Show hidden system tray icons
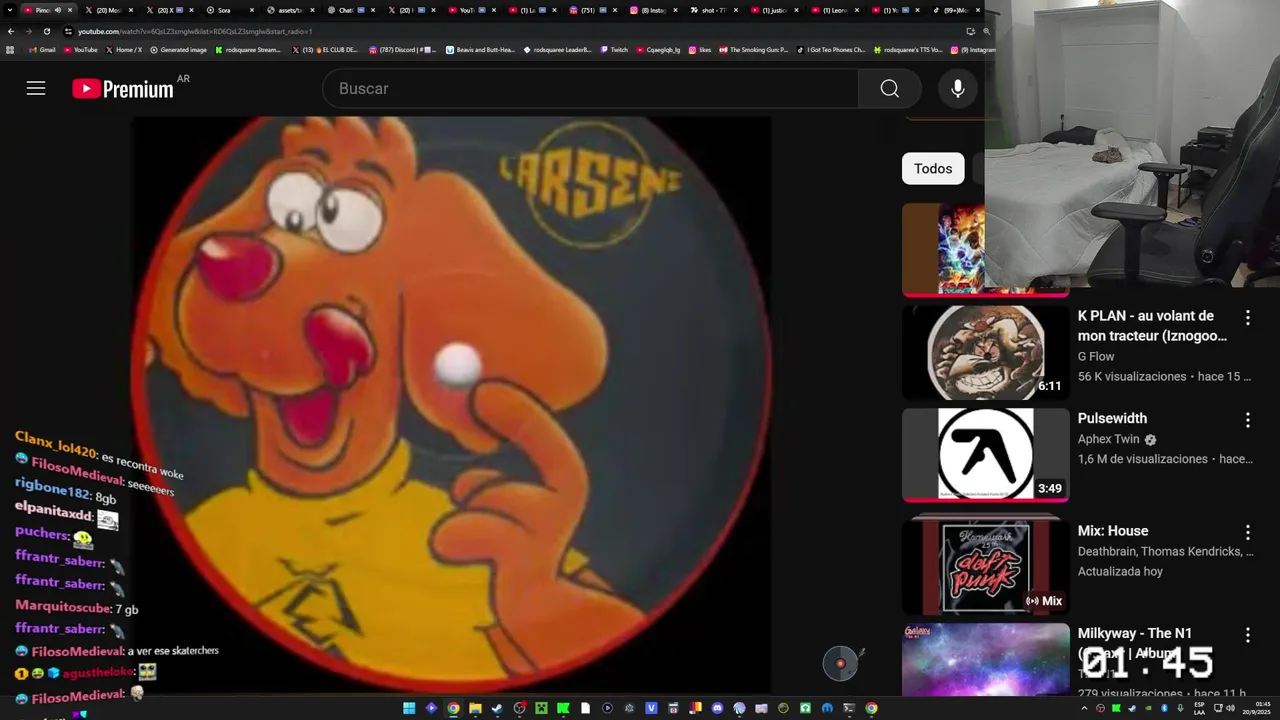This screenshot has width=1280, height=720. click(1084, 708)
